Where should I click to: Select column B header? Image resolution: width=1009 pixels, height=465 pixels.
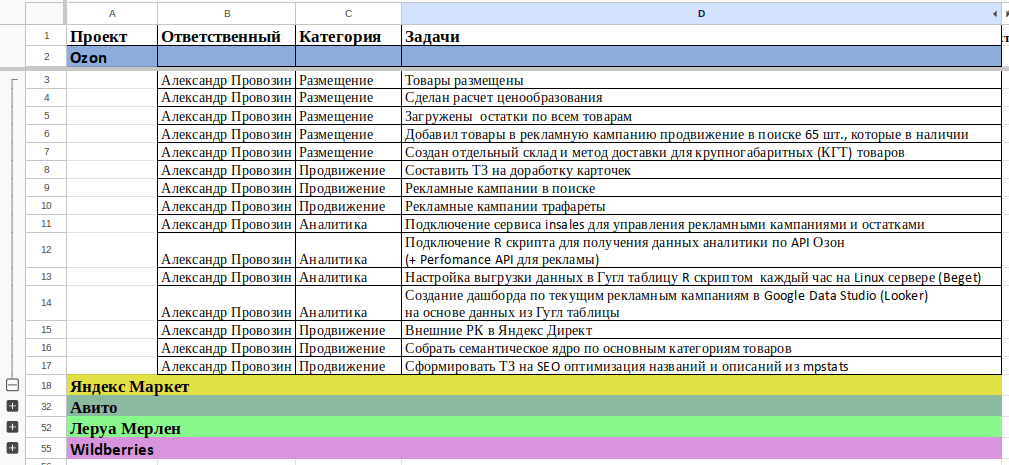pos(227,13)
